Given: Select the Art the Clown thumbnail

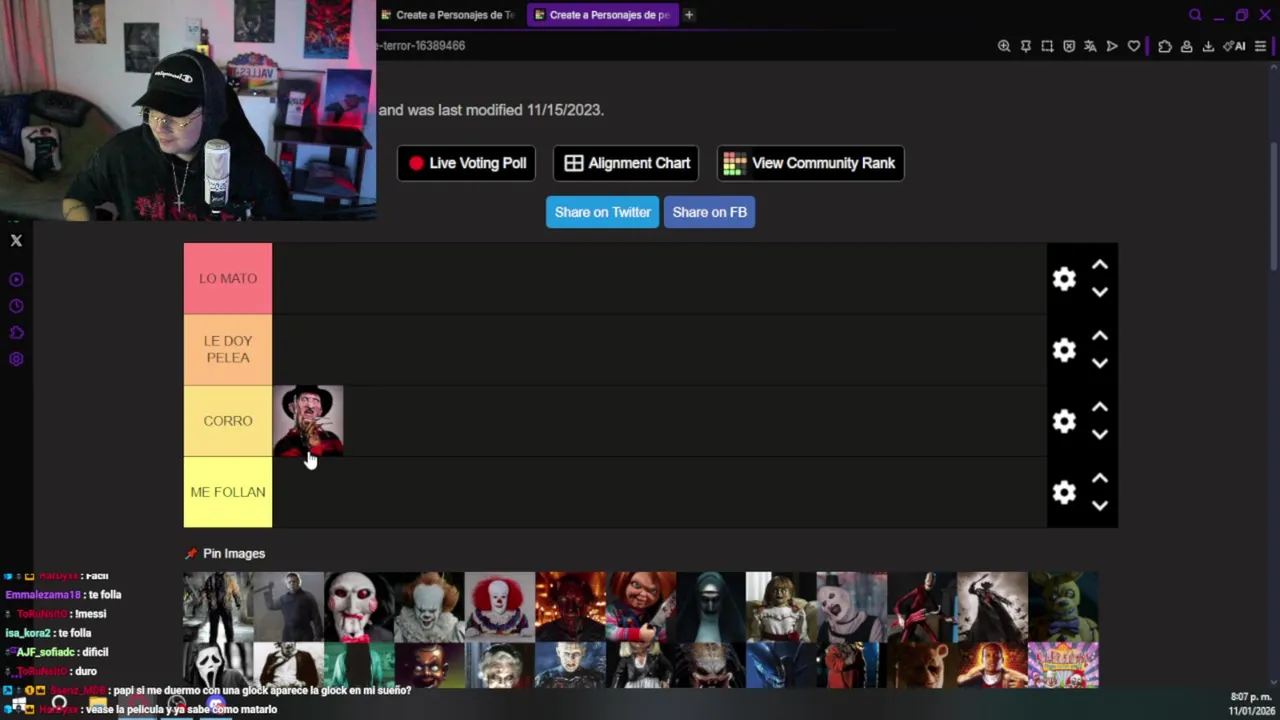Looking at the screenshot, I should click(x=851, y=606).
